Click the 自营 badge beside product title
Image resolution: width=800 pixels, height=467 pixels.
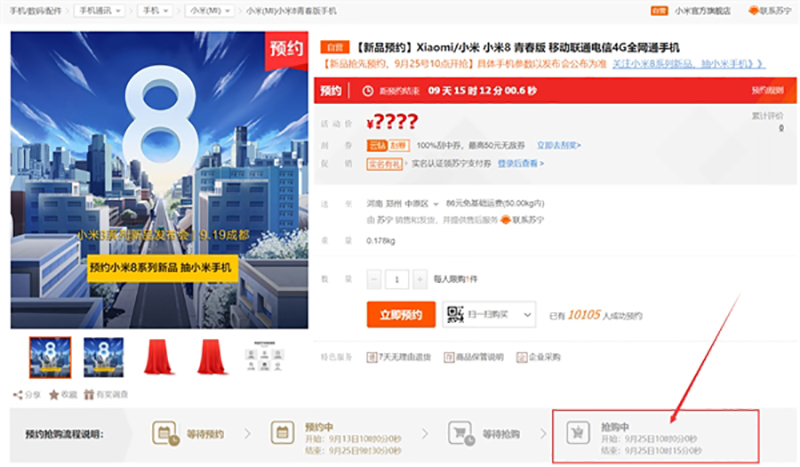click(x=335, y=47)
